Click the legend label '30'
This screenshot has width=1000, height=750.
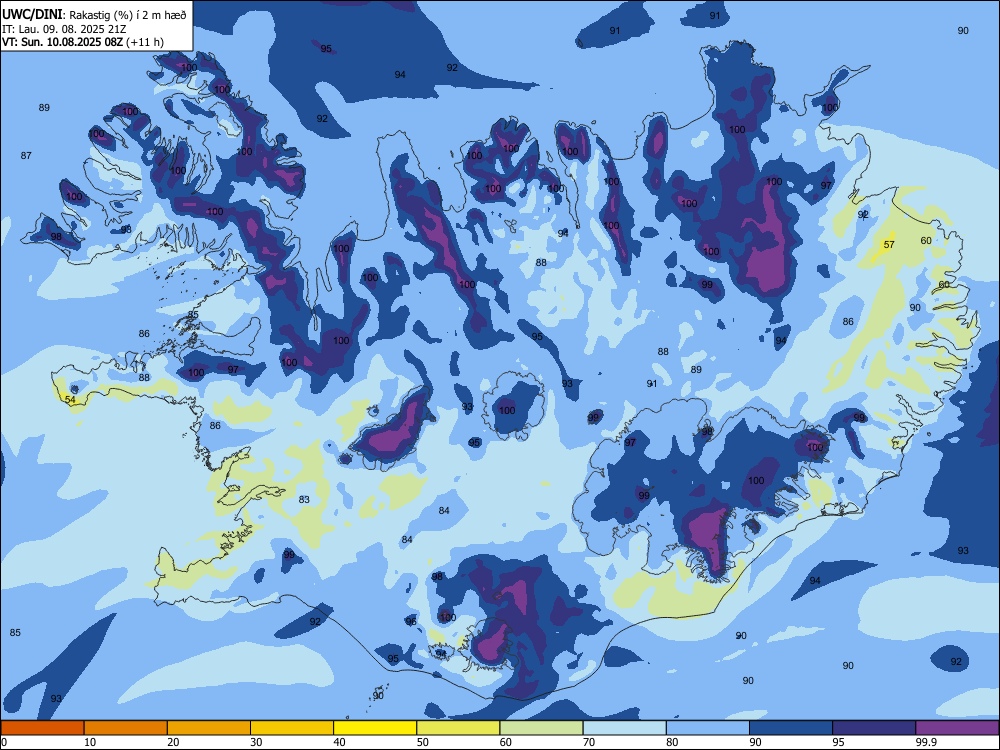click(x=256, y=742)
